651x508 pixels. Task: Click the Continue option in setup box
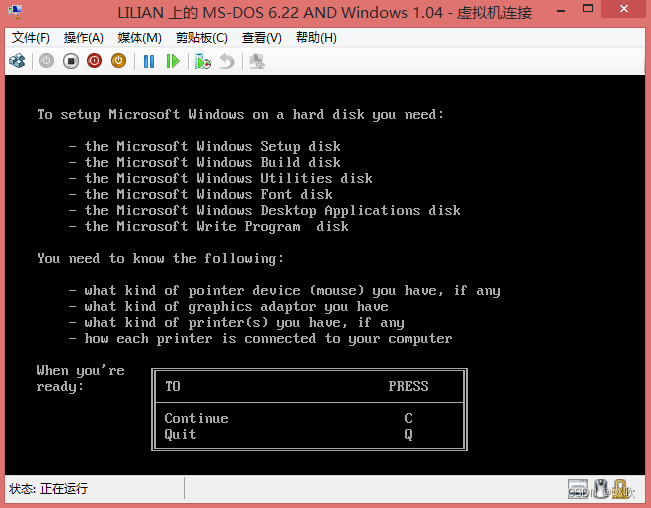tap(196, 418)
